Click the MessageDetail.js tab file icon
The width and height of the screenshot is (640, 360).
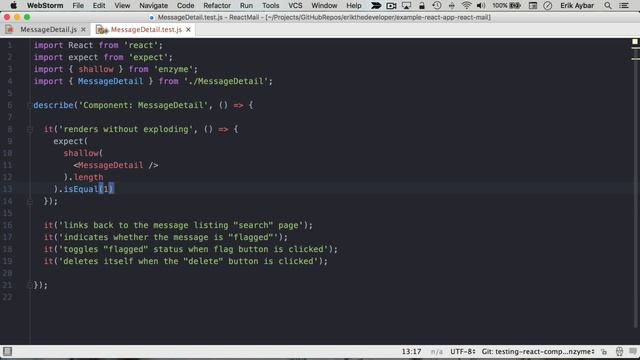pyautogui.click(x=9, y=29)
